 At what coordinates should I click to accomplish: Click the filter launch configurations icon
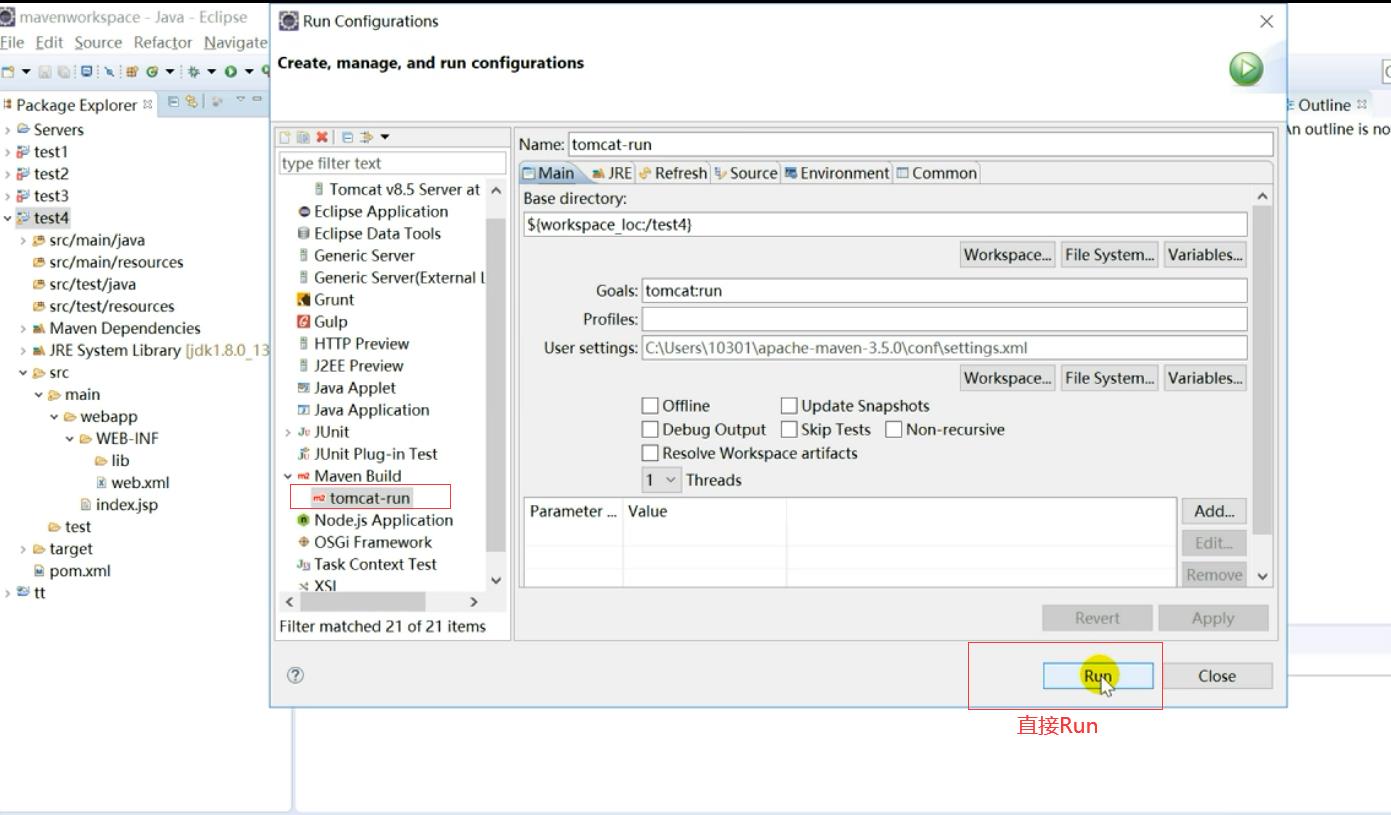(366, 137)
